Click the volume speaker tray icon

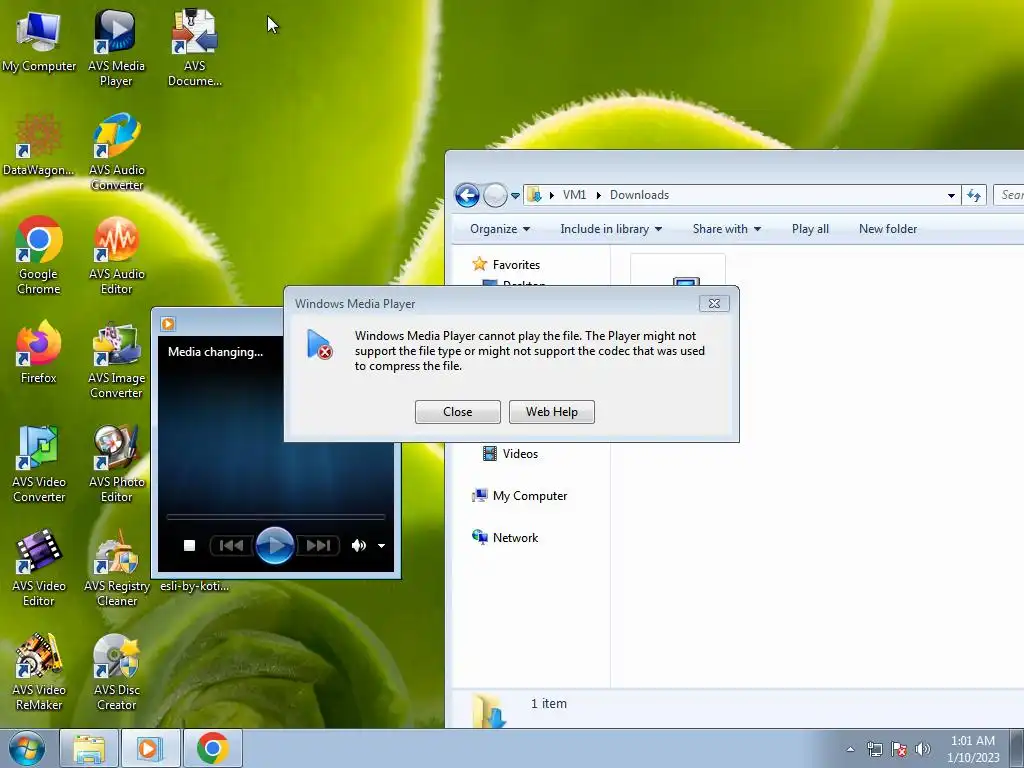click(922, 749)
